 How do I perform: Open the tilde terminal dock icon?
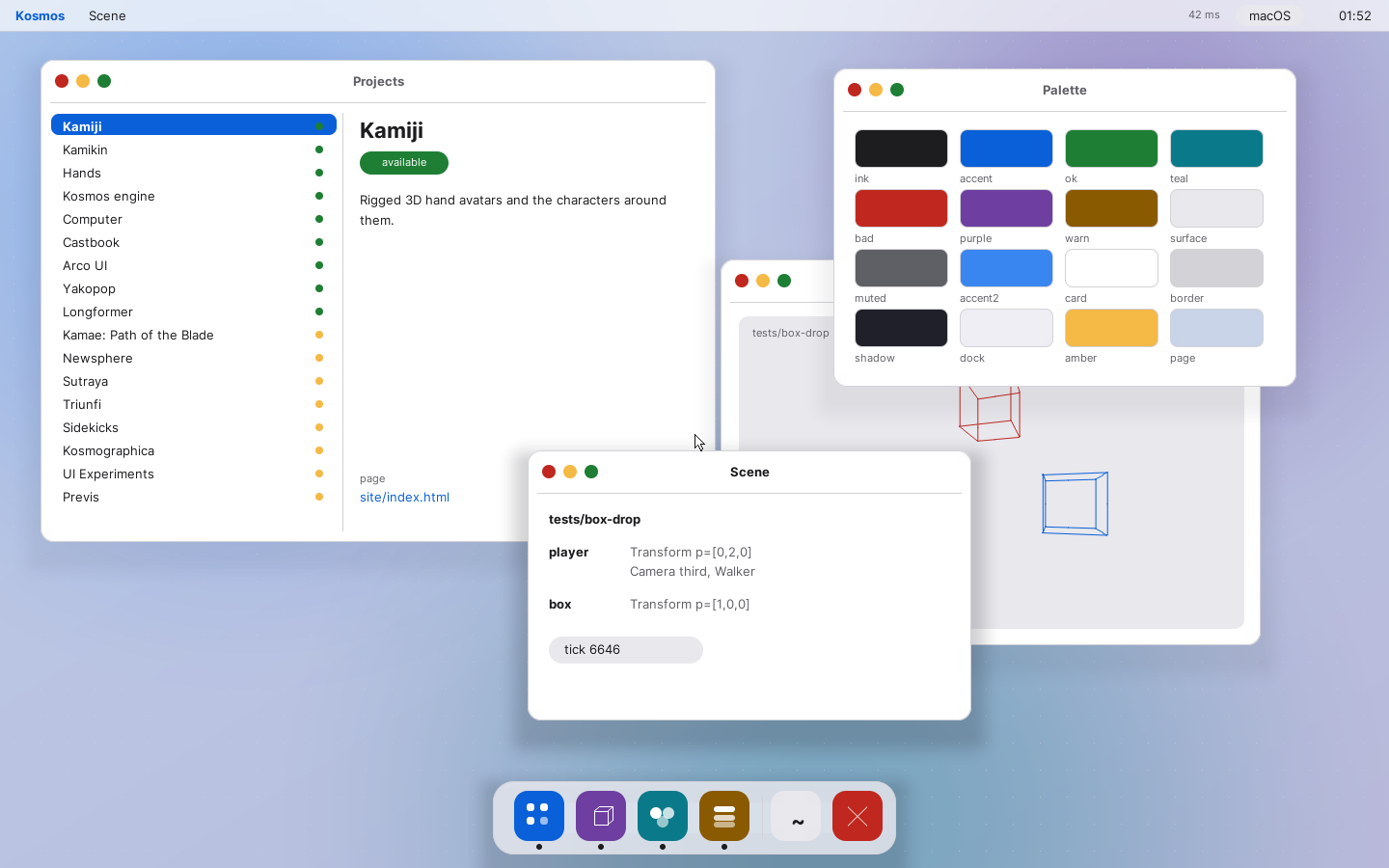[796, 816]
